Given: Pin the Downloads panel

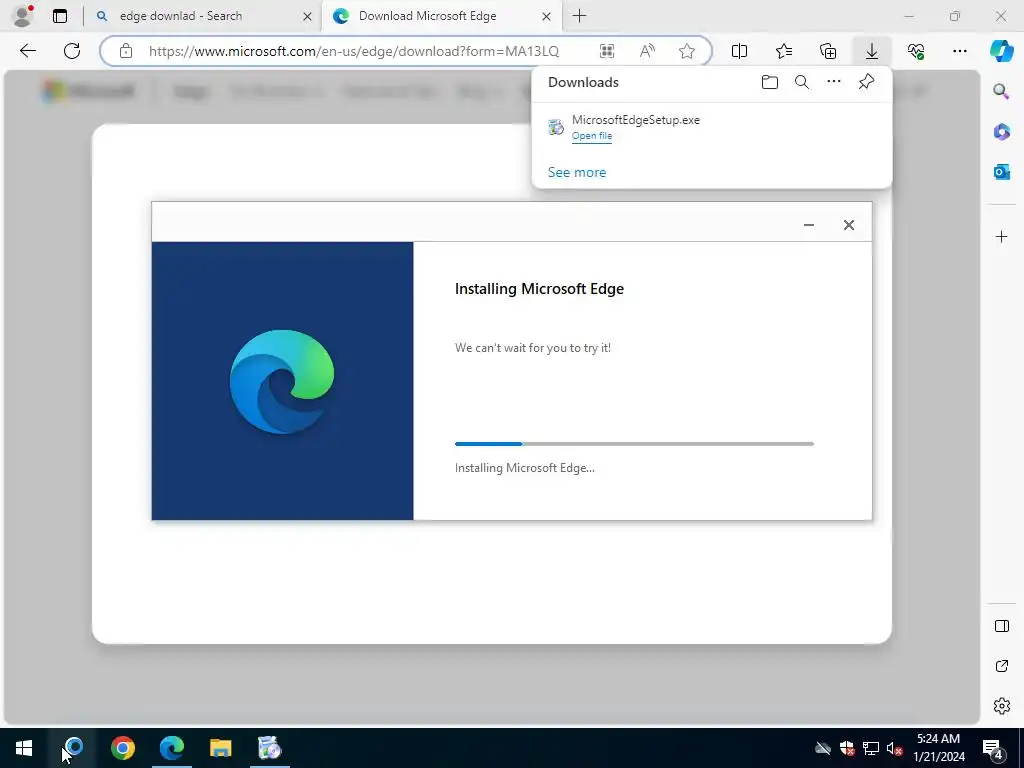Looking at the screenshot, I should pyautogui.click(x=866, y=82).
